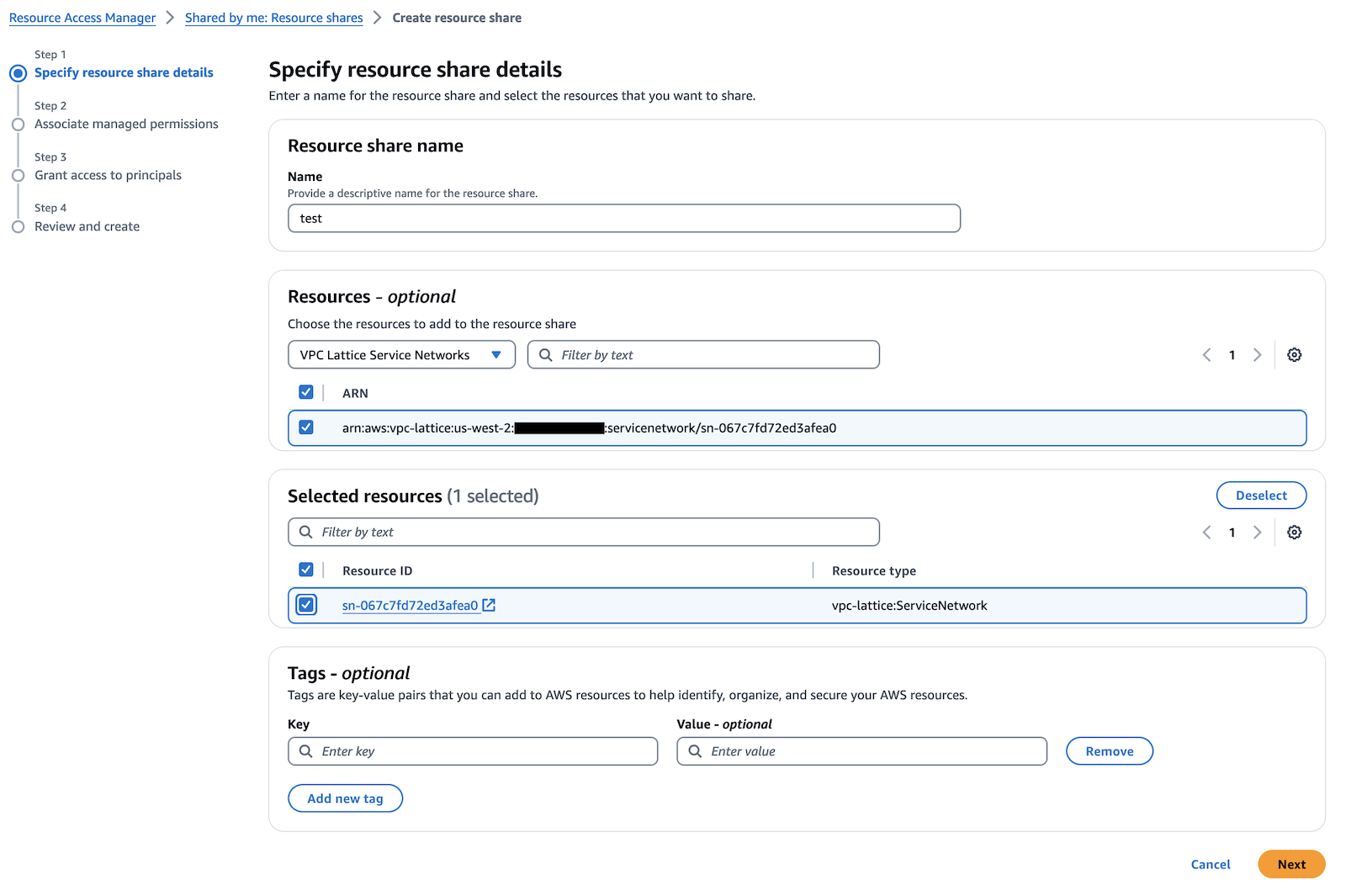
Task: Click search icon in Enter key field
Action: 306,751
